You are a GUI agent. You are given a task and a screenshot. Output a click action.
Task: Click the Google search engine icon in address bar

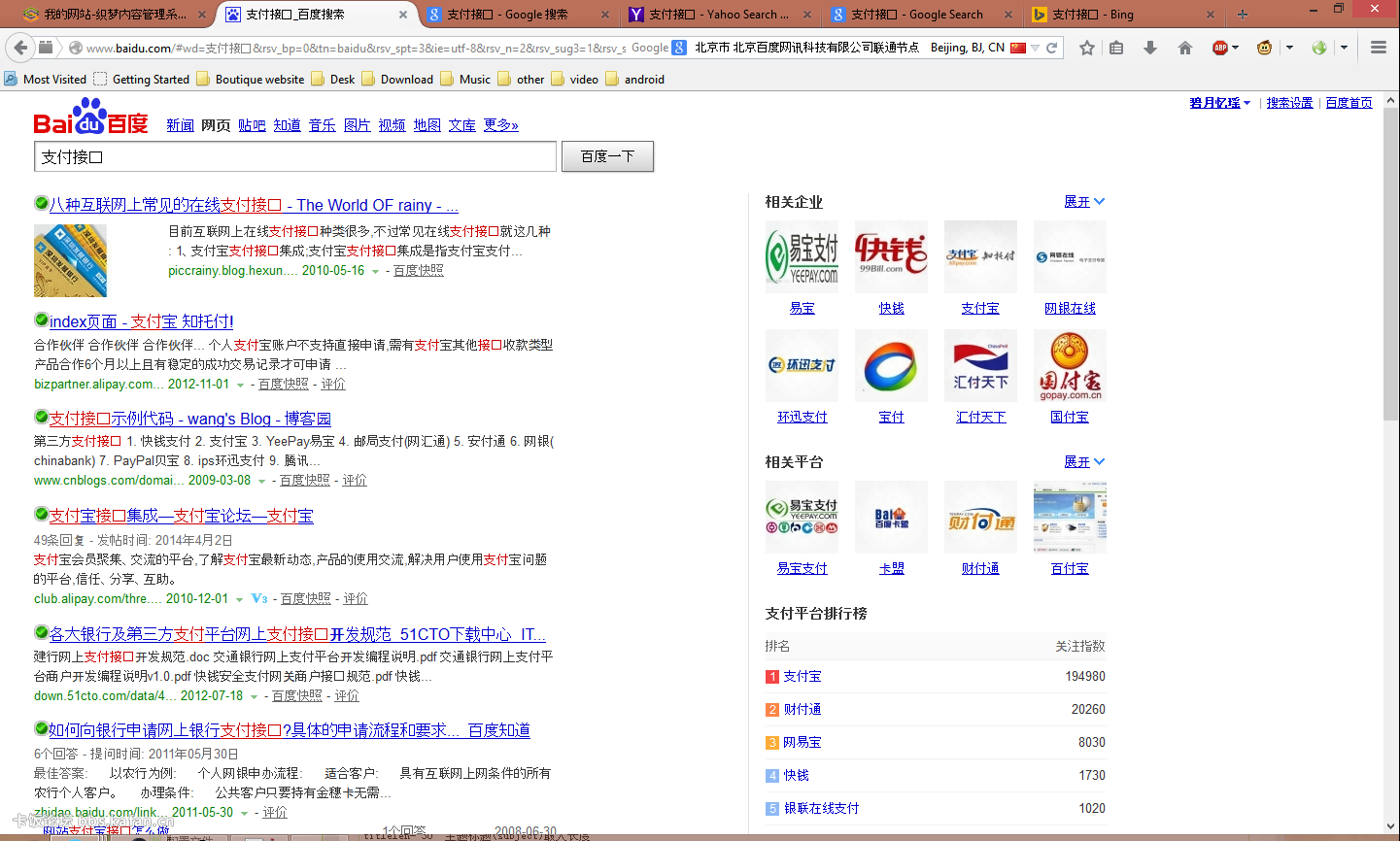679,48
